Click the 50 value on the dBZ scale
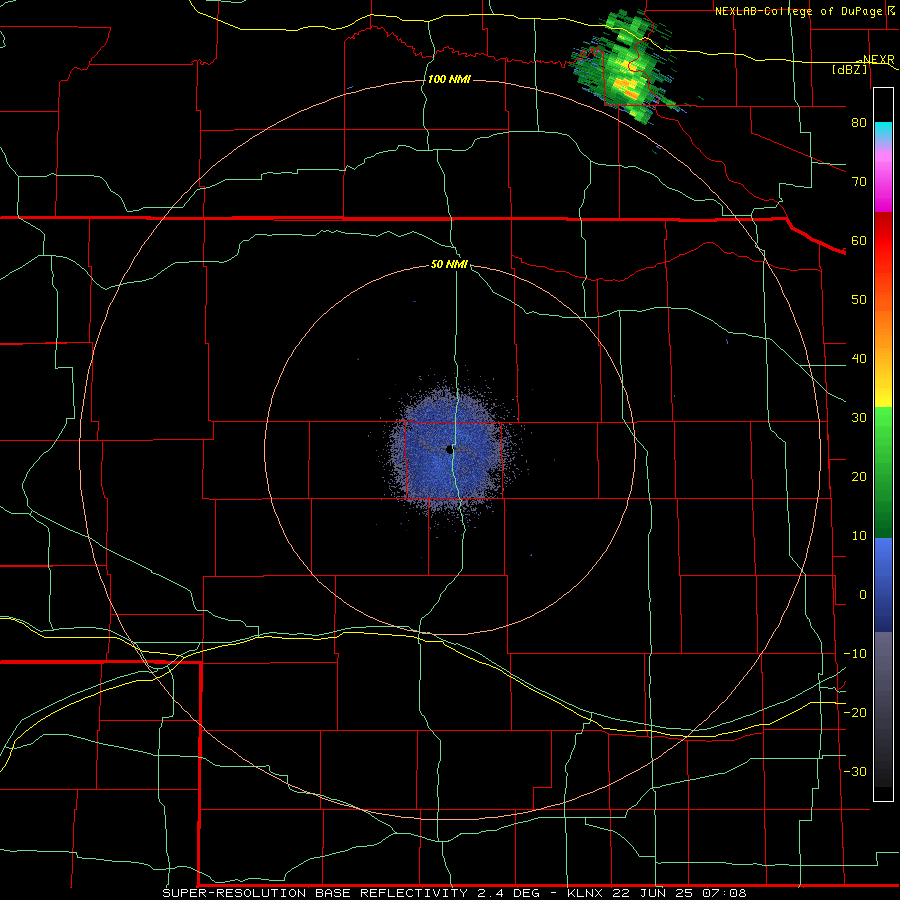 (x=859, y=300)
